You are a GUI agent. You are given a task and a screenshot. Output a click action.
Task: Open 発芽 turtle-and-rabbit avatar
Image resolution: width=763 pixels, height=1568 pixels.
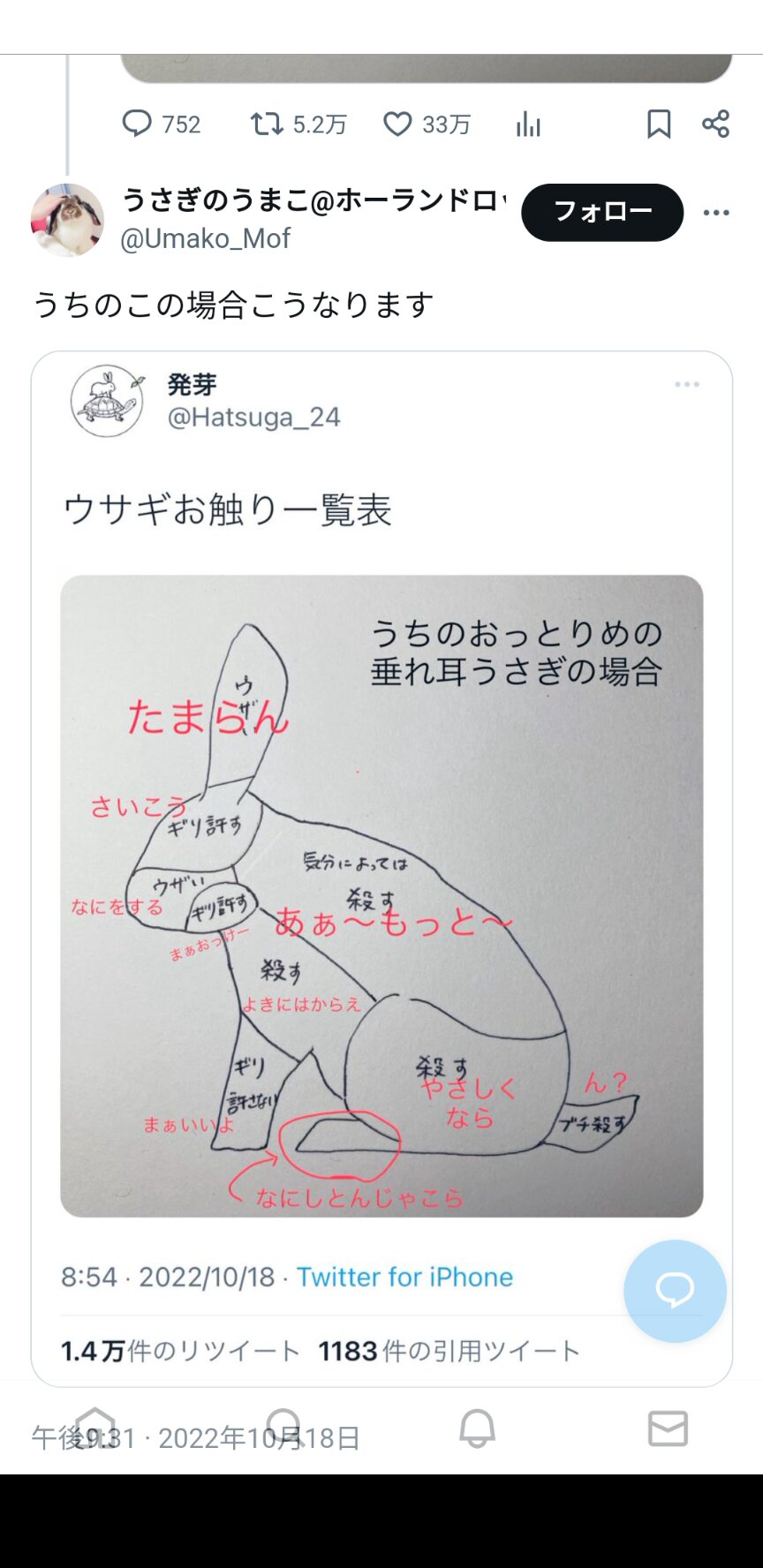(x=107, y=401)
